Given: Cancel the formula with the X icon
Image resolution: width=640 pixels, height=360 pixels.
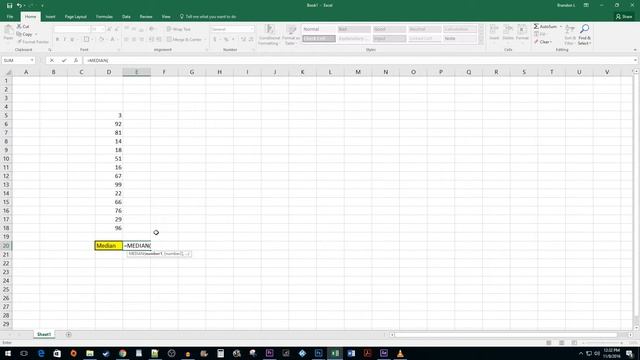Looking at the screenshot, I should 51,60.
